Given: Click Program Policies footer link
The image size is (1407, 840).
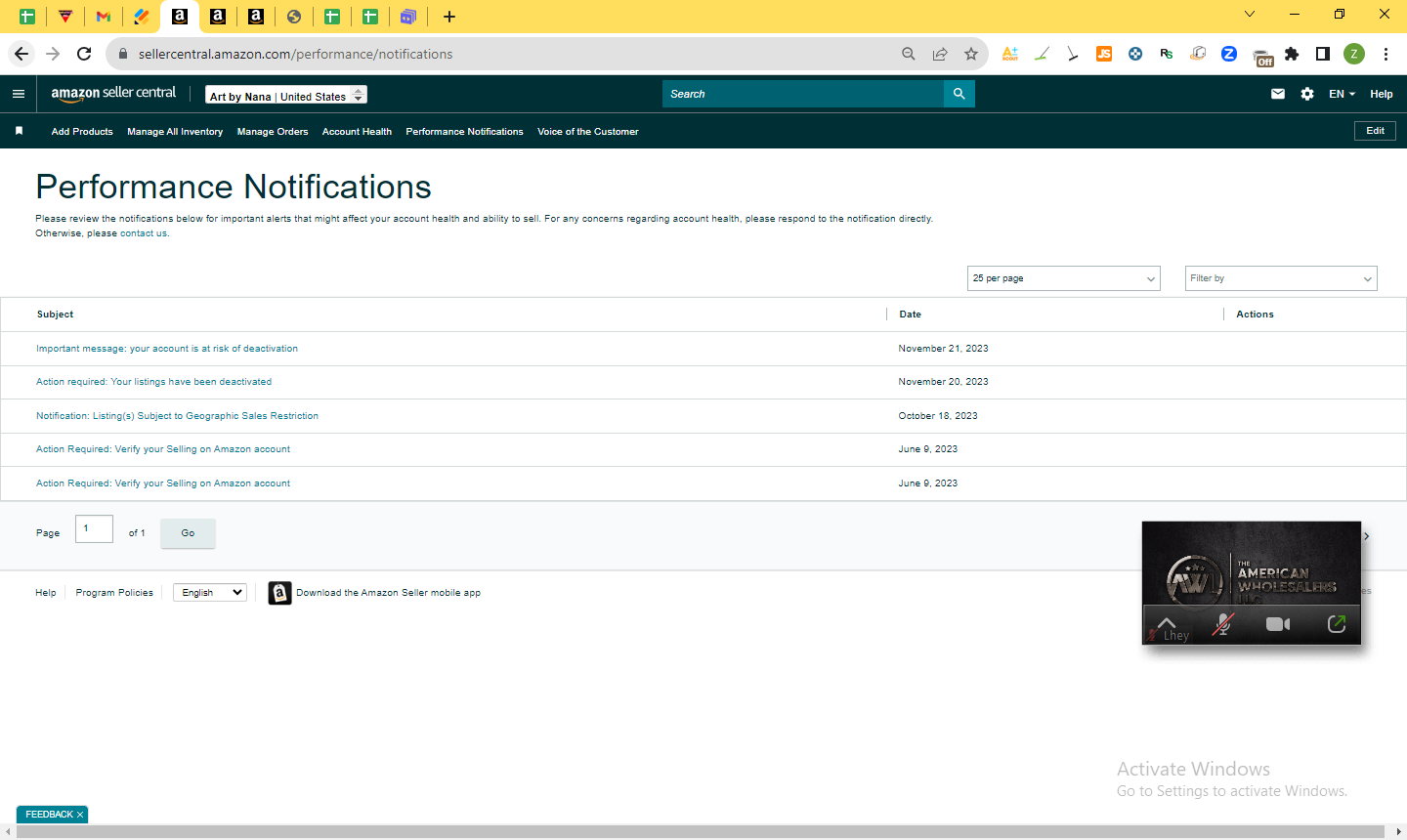Looking at the screenshot, I should (x=114, y=593).
